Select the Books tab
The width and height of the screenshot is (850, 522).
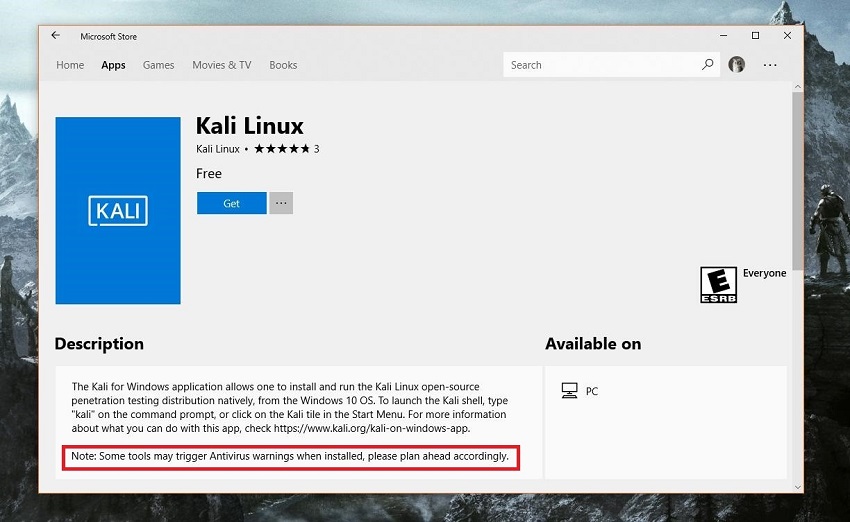click(283, 65)
